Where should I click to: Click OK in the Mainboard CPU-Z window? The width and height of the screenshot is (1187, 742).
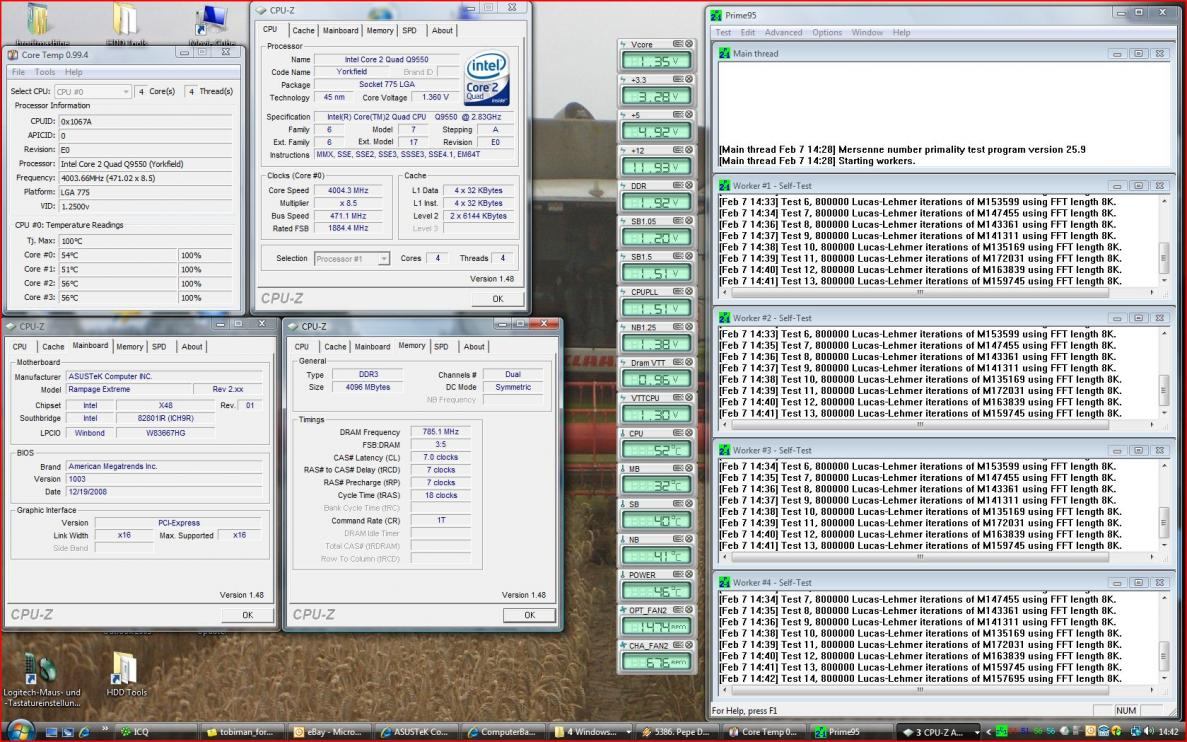247,615
